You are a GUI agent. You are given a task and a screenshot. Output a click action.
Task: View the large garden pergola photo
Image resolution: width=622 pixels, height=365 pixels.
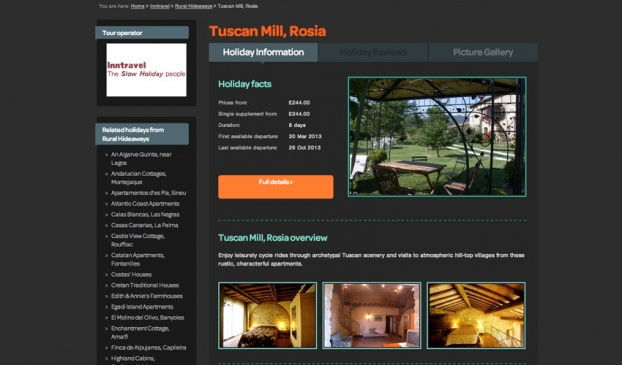[x=437, y=137]
